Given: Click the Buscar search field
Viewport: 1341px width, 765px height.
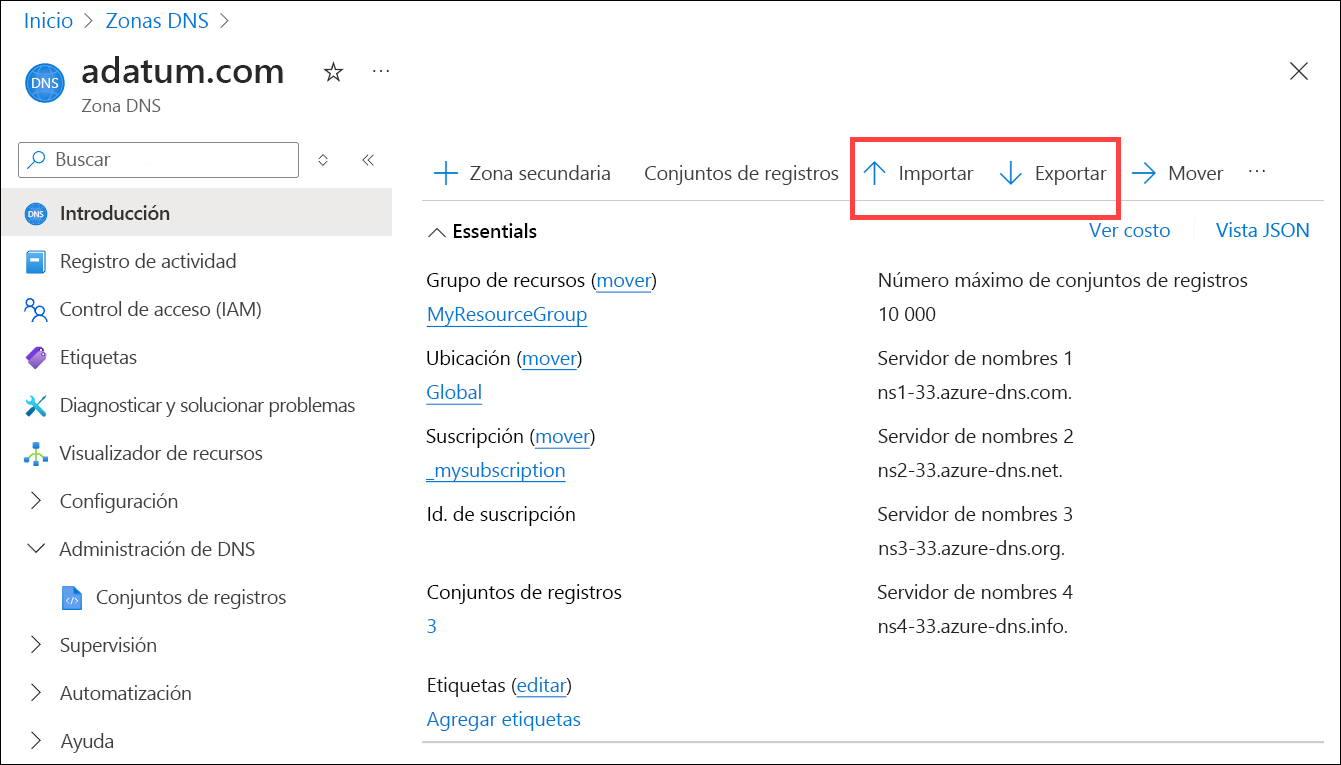Looking at the screenshot, I should coord(157,159).
